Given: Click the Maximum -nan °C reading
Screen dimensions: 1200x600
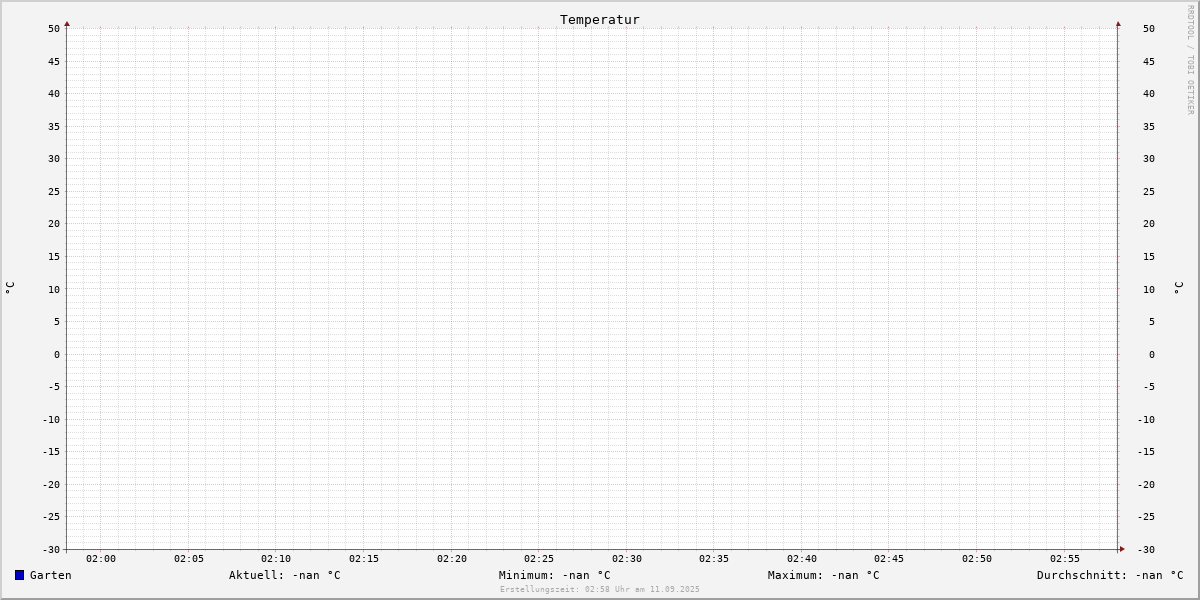Looking at the screenshot, I should (x=824, y=575).
